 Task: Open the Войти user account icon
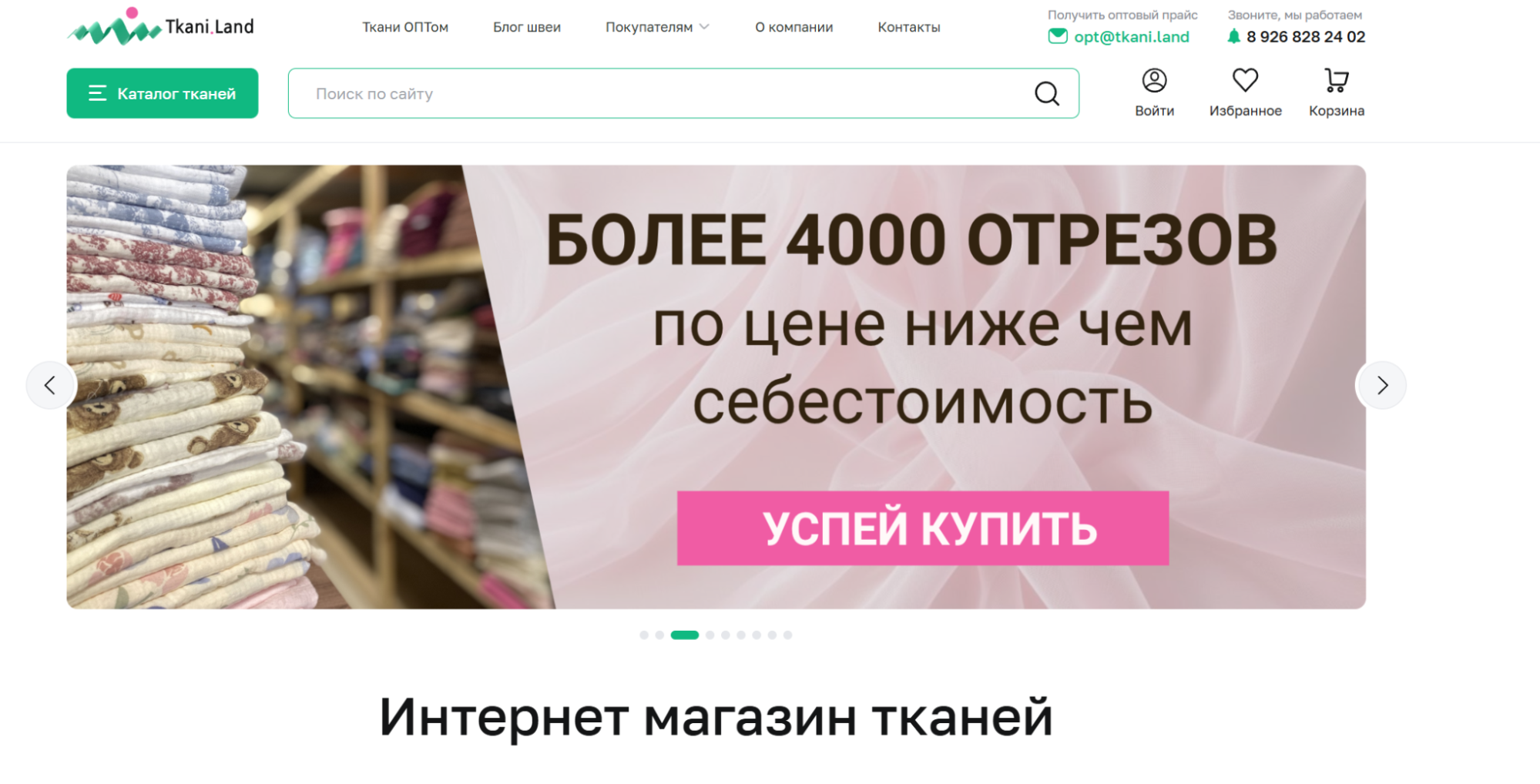pyautogui.click(x=1154, y=80)
